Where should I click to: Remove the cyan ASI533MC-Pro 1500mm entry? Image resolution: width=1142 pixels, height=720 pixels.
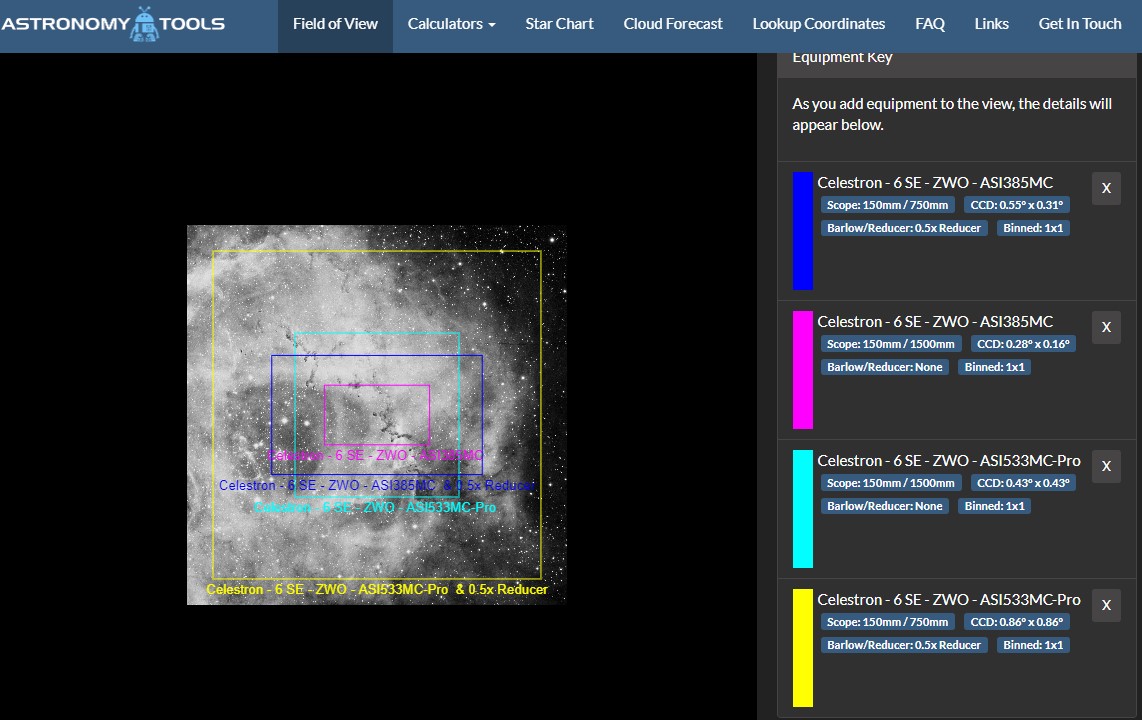[x=1106, y=467]
